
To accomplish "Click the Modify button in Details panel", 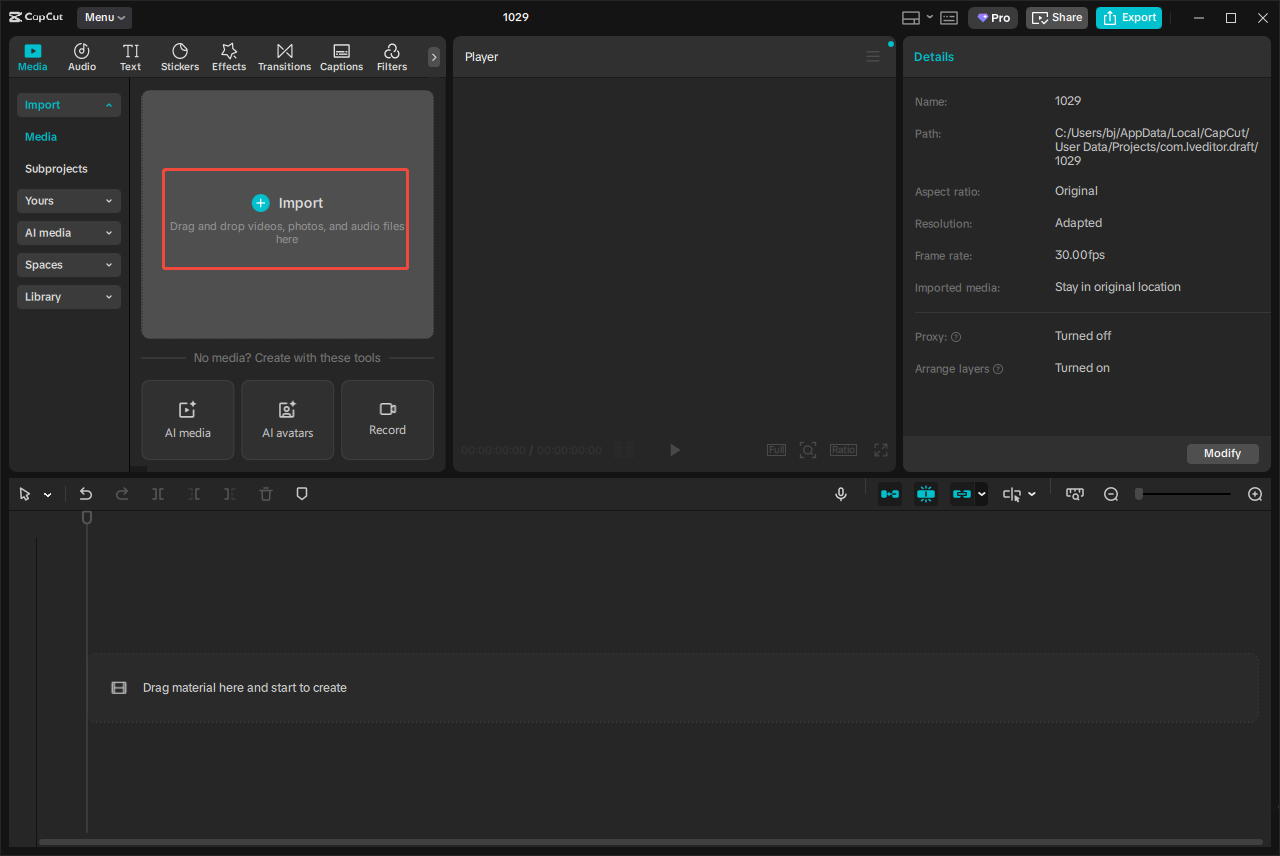I will click(1222, 453).
